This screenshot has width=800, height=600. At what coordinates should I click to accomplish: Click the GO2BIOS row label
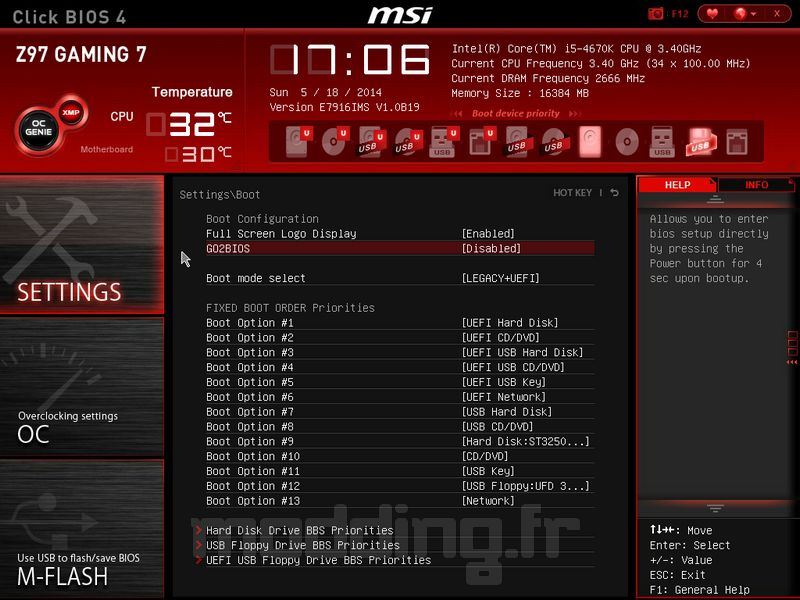pos(228,248)
